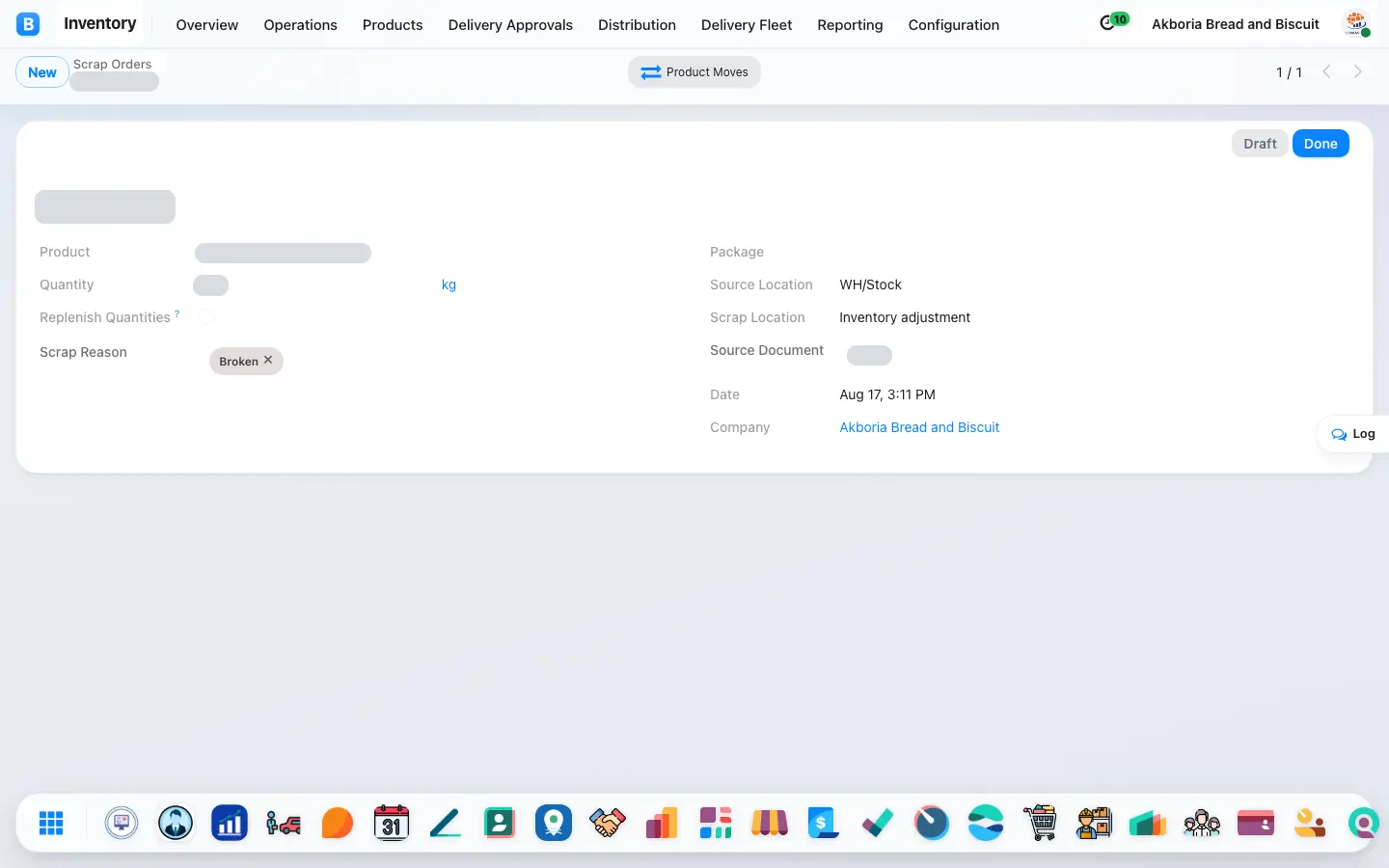Select the Draft status stage
The image size is (1389, 868).
click(x=1260, y=144)
